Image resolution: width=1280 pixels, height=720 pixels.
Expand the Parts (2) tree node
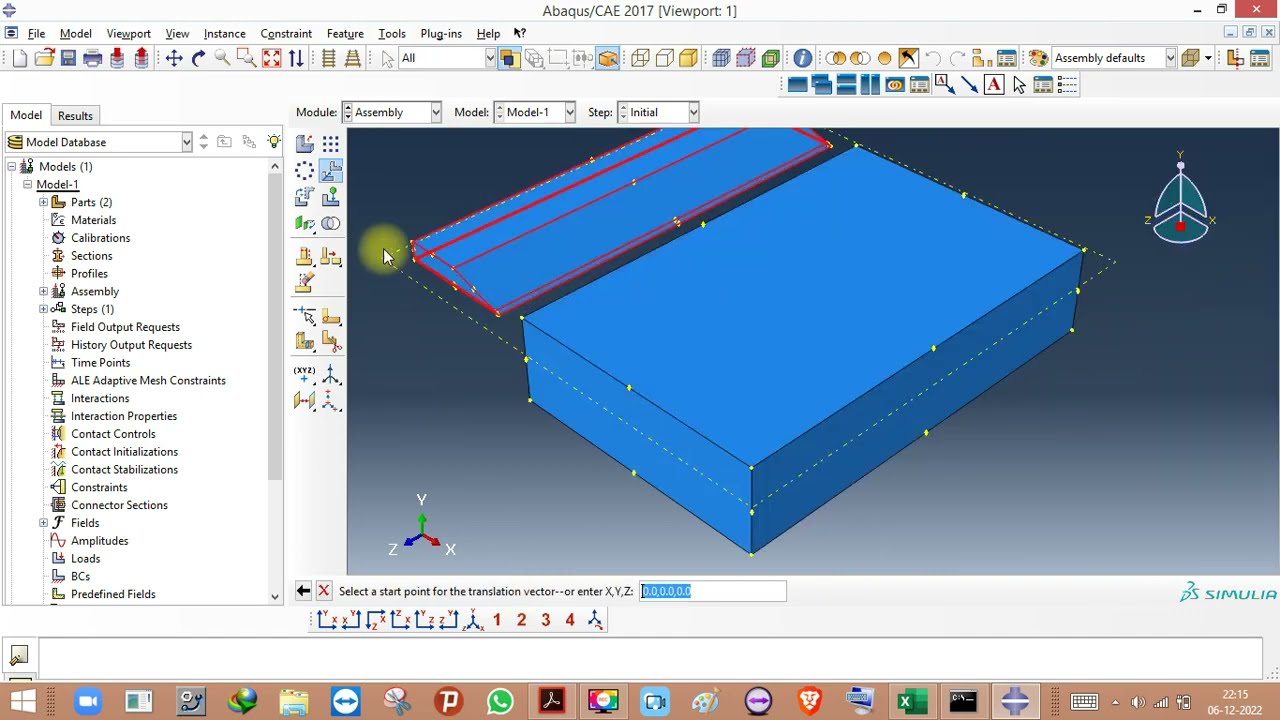coord(44,202)
